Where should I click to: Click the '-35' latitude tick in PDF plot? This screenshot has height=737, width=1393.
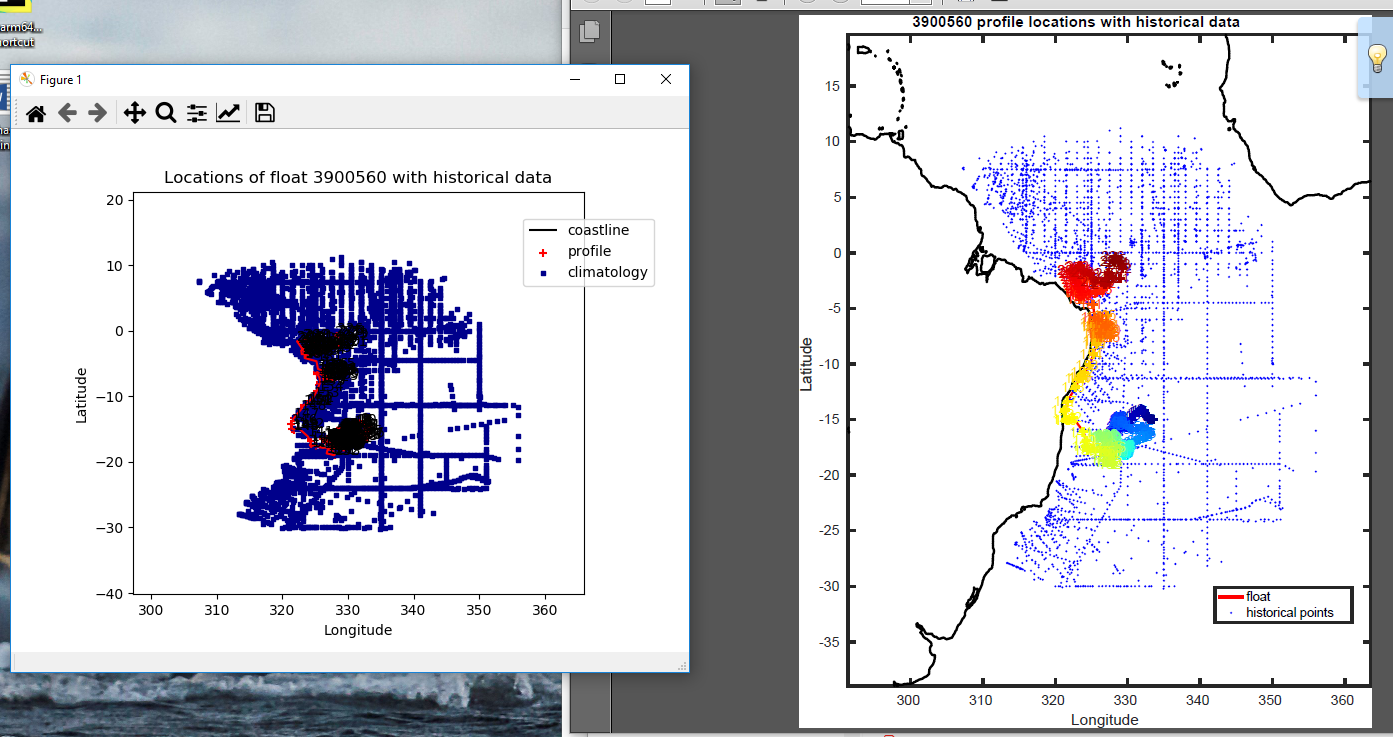pos(828,642)
